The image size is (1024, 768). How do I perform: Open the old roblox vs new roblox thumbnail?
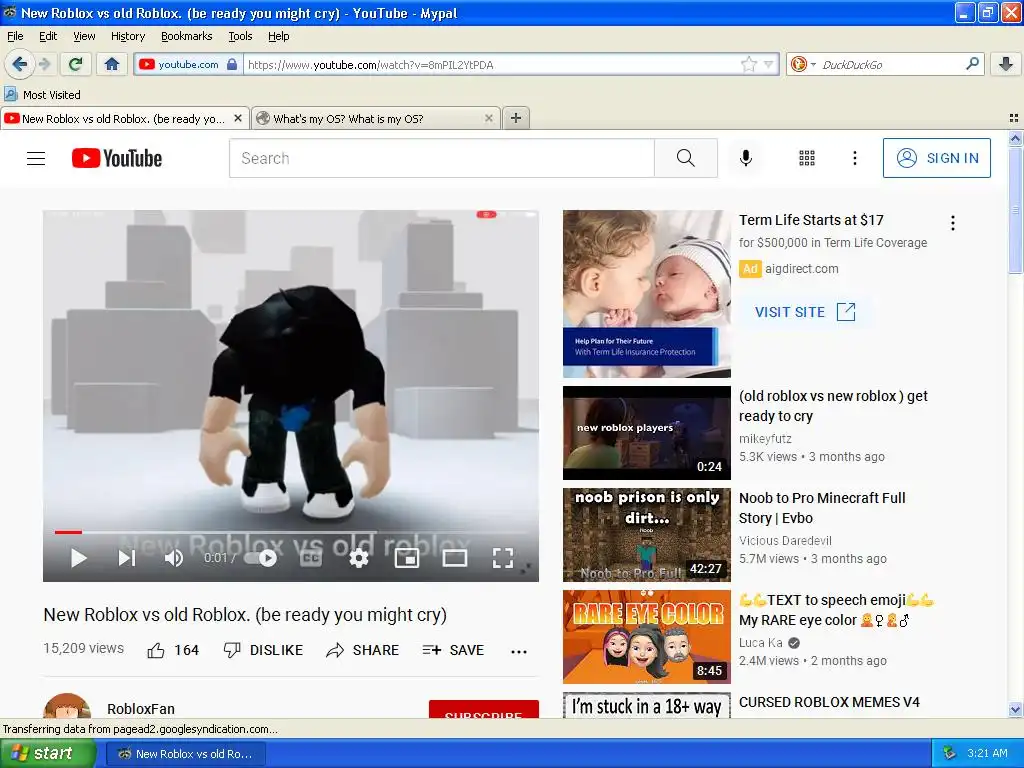(x=647, y=433)
